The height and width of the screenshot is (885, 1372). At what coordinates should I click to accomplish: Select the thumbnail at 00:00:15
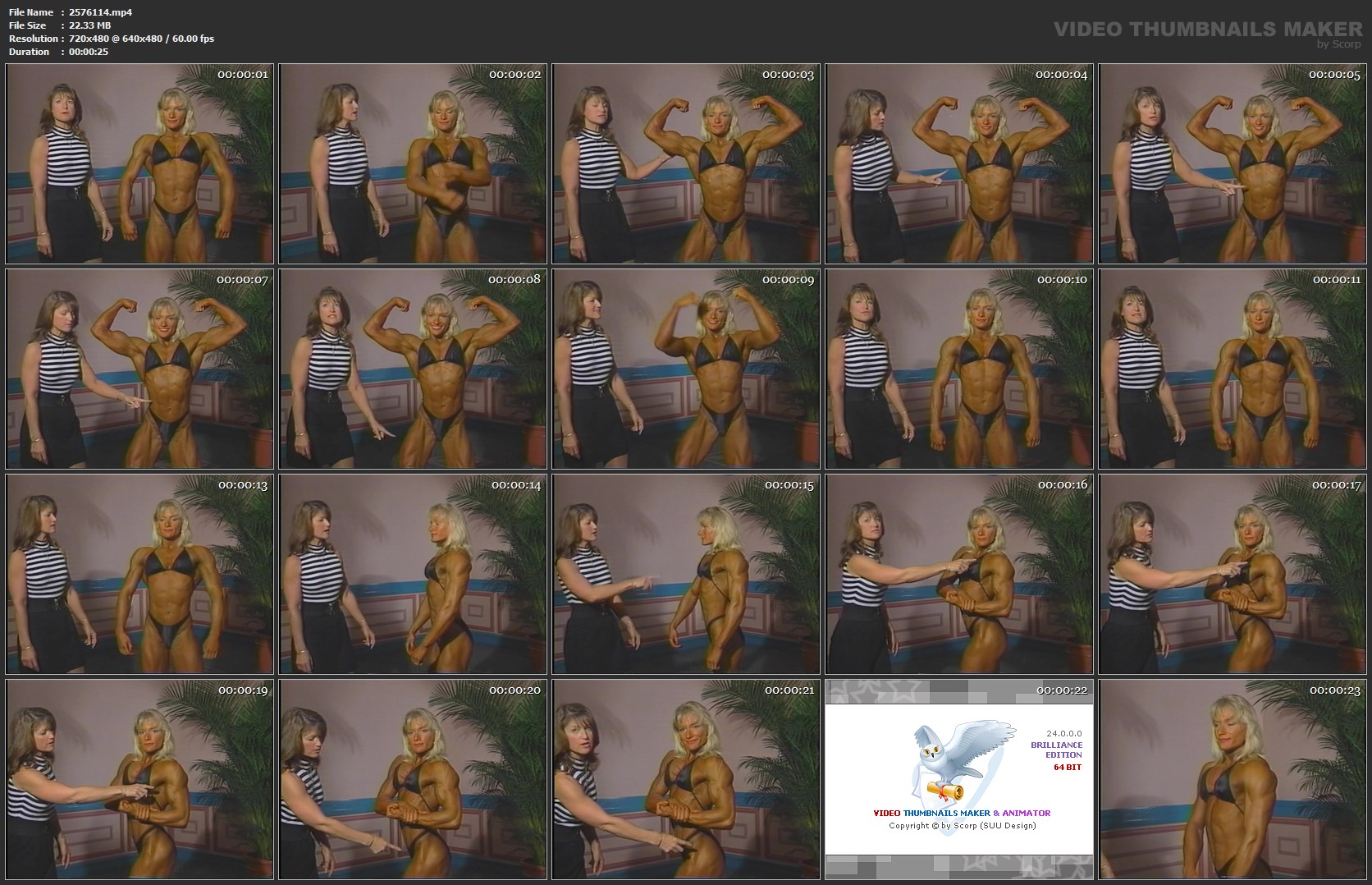686,574
